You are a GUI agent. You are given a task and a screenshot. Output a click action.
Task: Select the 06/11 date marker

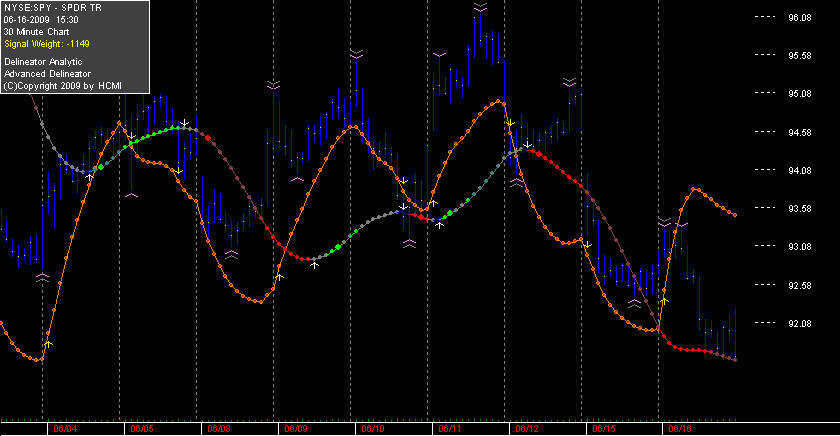(450, 429)
